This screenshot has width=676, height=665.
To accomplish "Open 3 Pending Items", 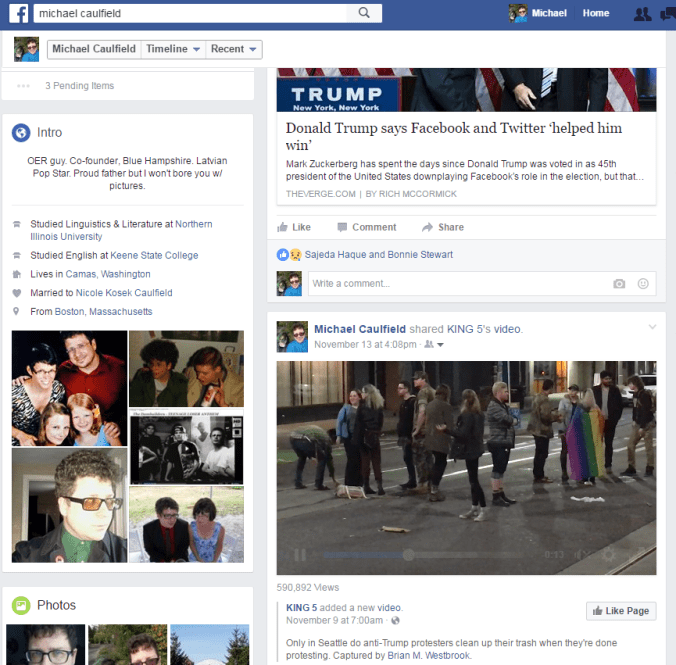I will (x=80, y=86).
